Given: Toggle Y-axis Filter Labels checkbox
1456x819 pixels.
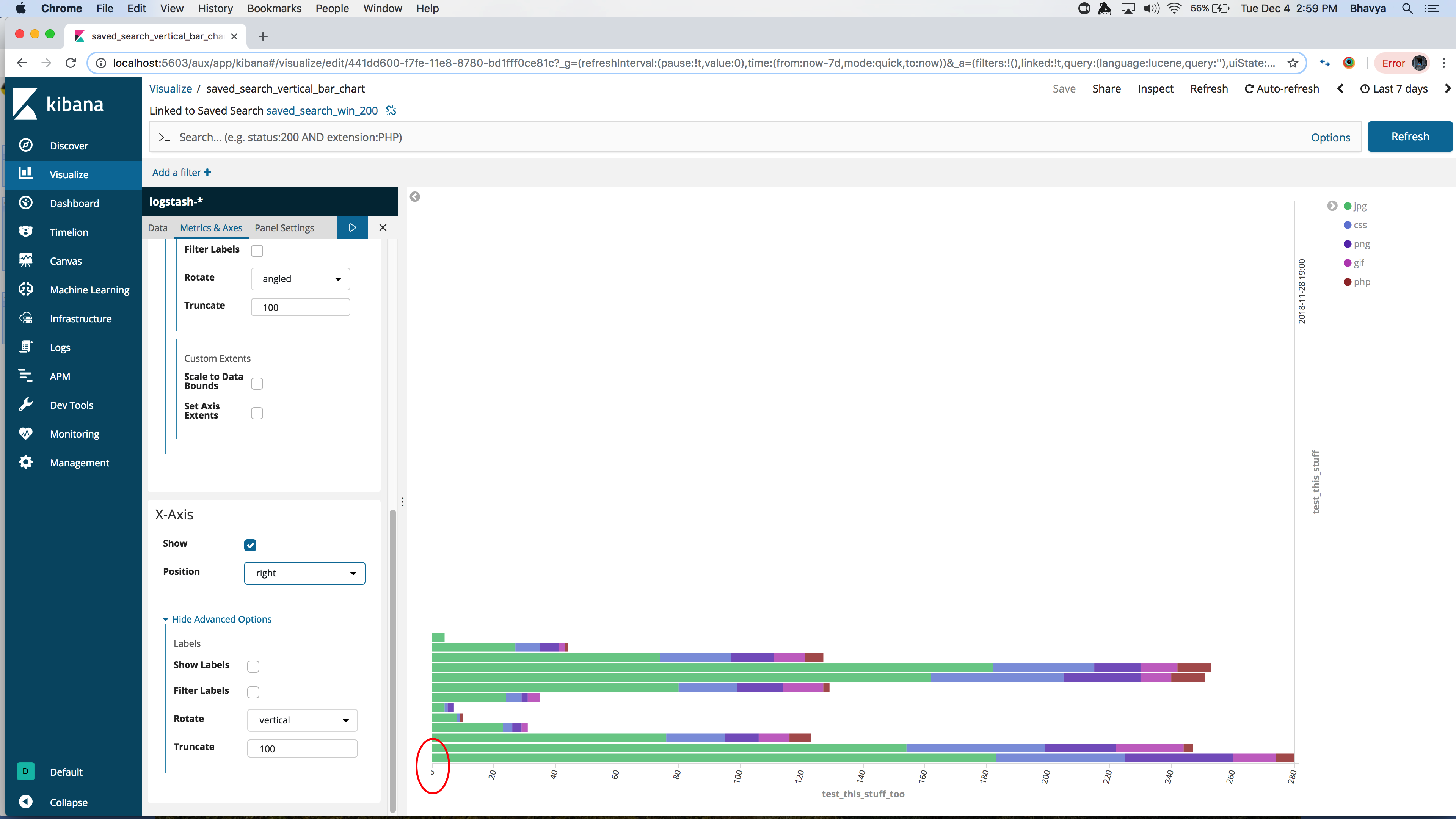Looking at the screenshot, I should coord(257,251).
